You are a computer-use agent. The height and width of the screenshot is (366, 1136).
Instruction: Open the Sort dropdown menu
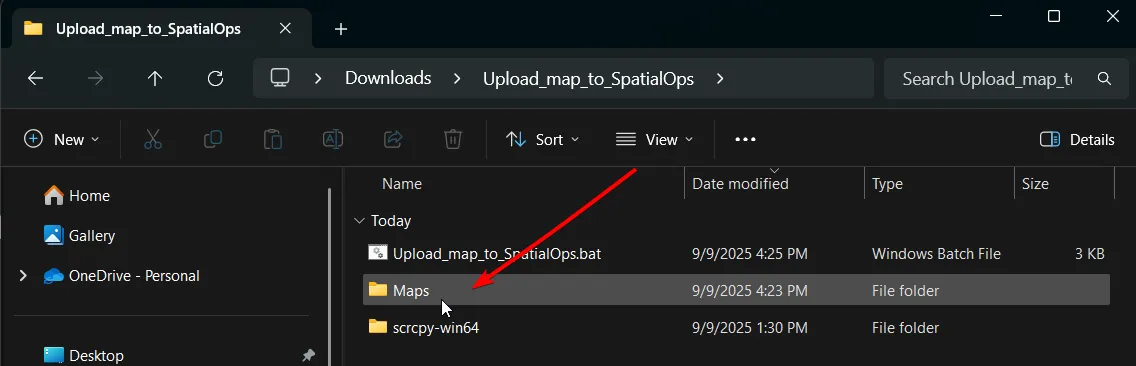(543, 139)
